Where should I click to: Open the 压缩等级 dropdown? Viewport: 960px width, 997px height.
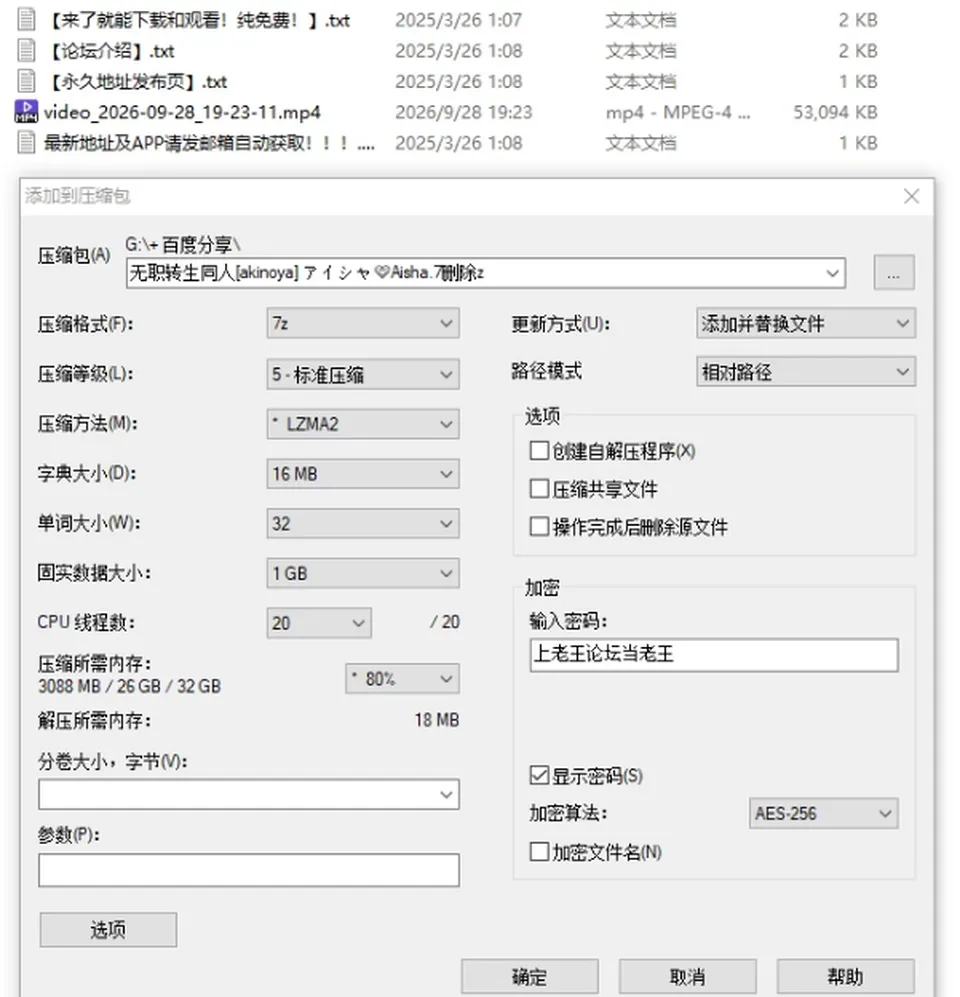(x=363, y=375)
